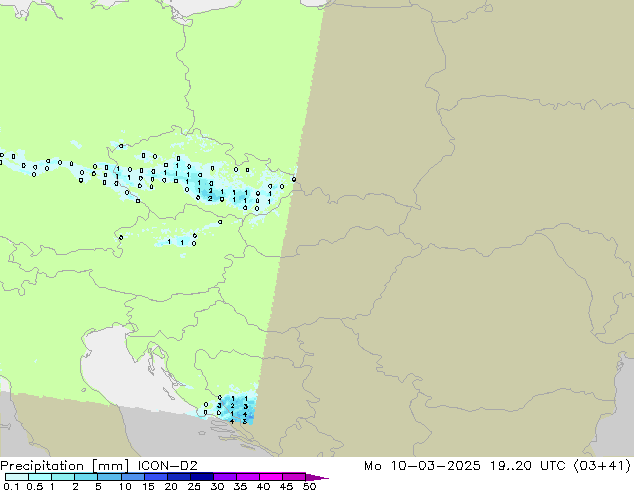
Task: Click the '50' legend value label
Action: [x=310, y=486]
